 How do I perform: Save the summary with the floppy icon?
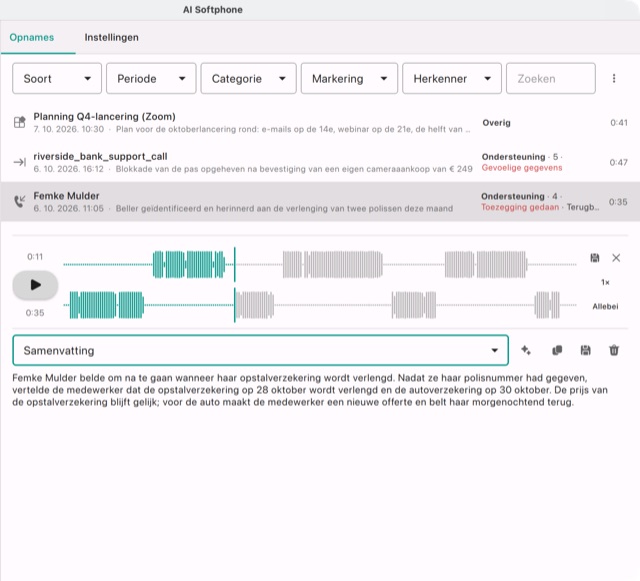[x=586, y=350]
